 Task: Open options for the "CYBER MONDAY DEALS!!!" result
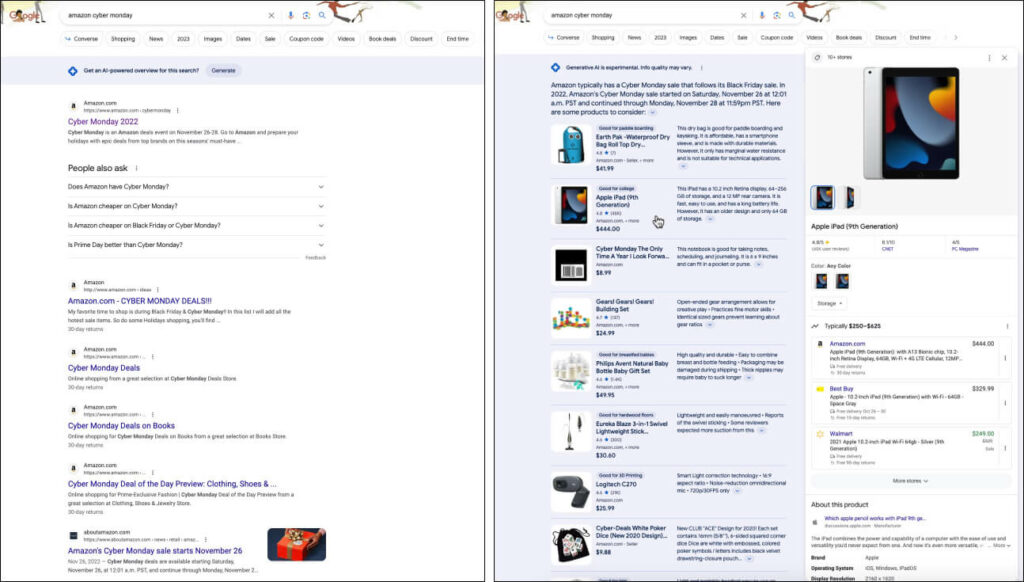click(157, 289)
